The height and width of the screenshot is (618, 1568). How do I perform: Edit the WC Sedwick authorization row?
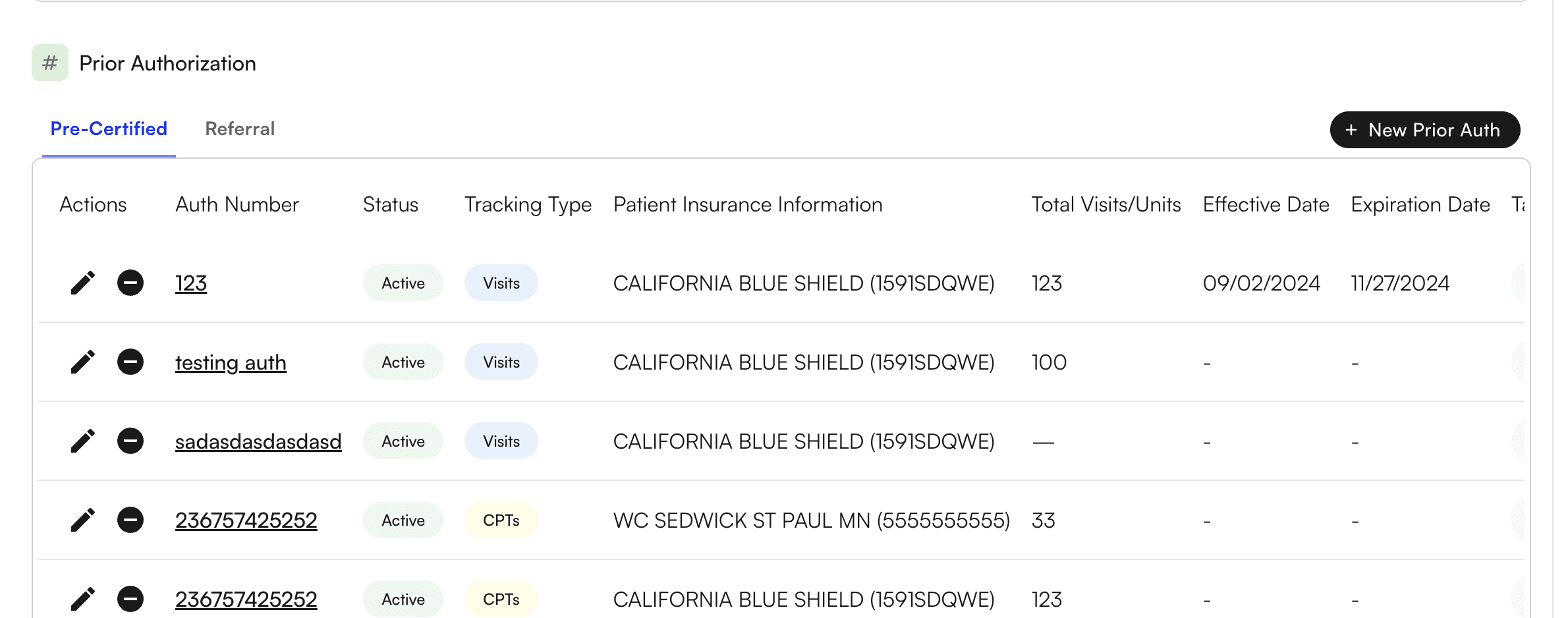tap(83, 520)
